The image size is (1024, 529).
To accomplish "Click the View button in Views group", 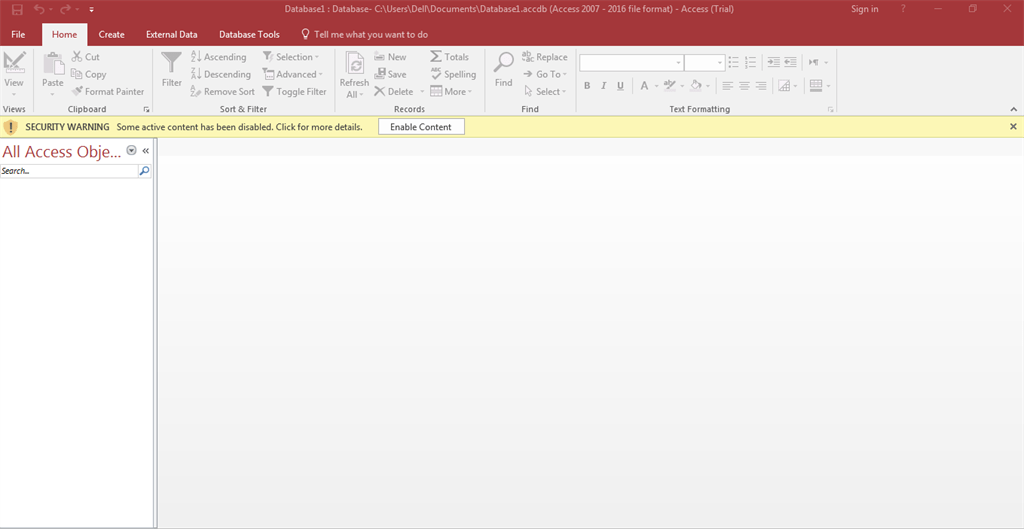I will (14, 73).
